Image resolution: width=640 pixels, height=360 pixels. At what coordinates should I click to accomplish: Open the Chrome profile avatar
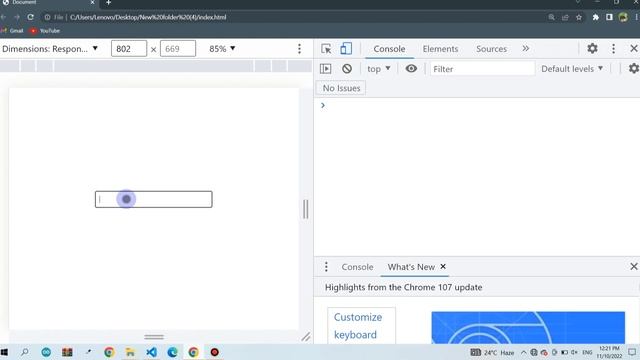(623, 17)
